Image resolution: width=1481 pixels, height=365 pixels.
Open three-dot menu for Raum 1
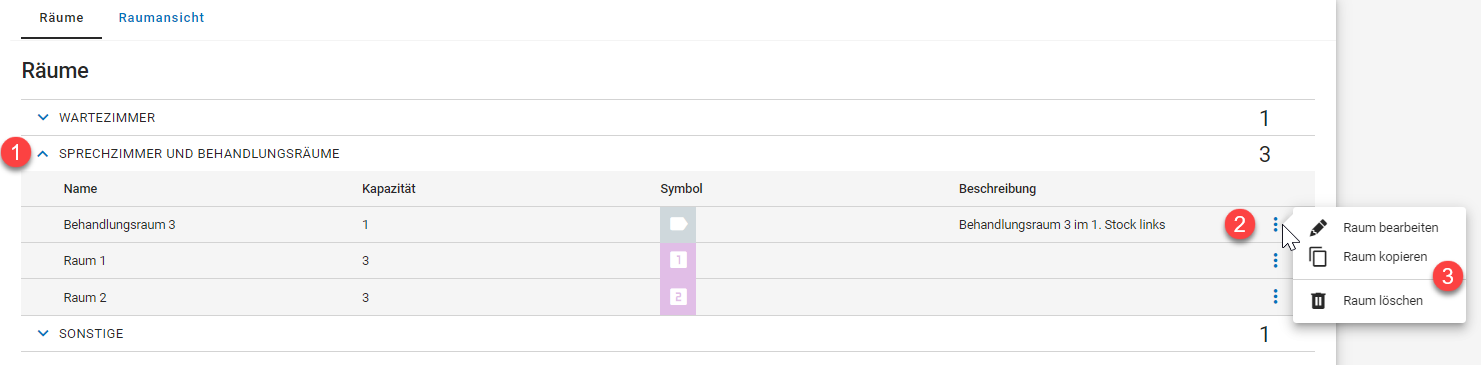click(x=1275, y=261)
